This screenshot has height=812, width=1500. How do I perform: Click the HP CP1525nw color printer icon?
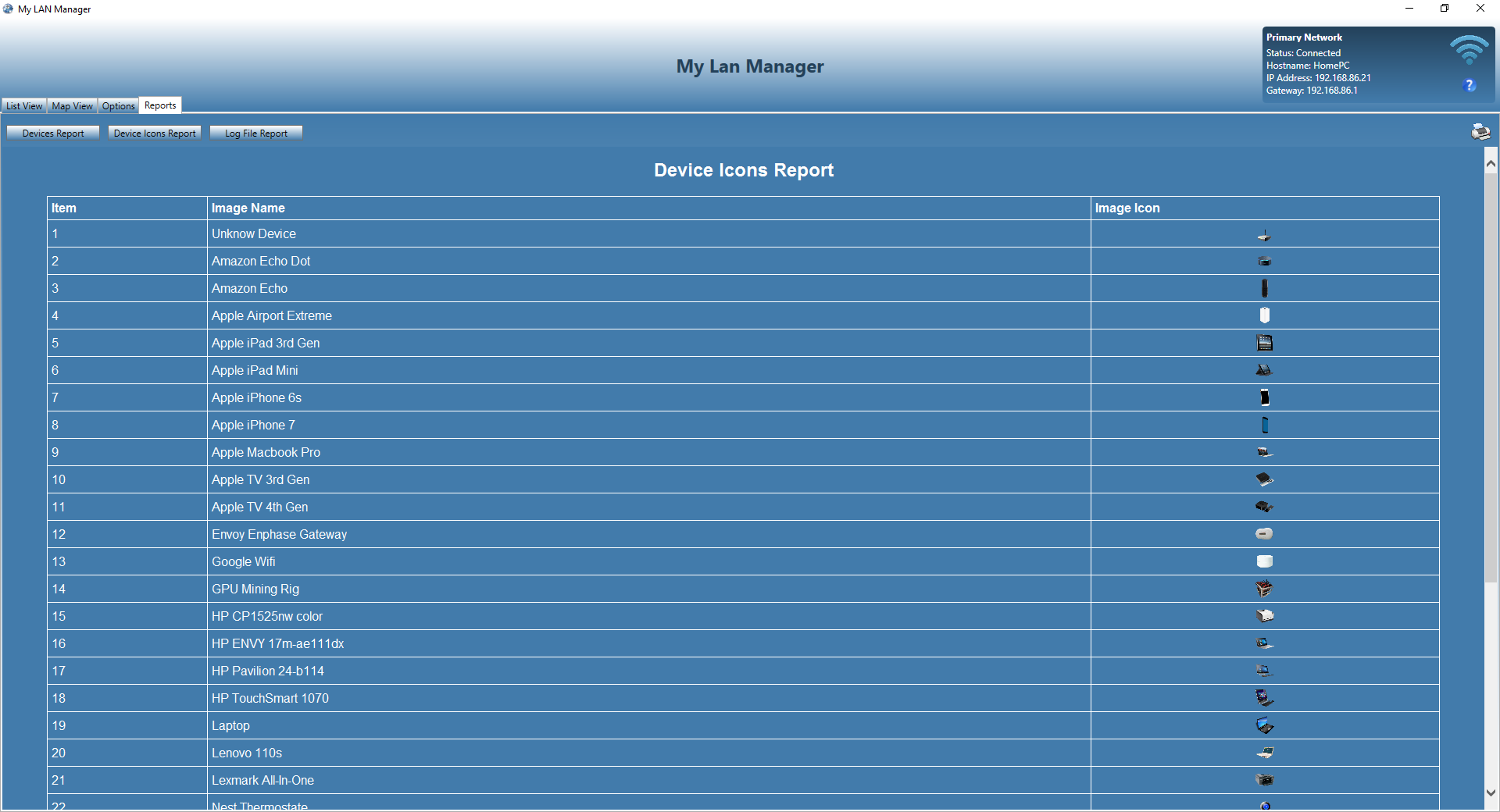pyautogui.click(x=1264, y=616)
